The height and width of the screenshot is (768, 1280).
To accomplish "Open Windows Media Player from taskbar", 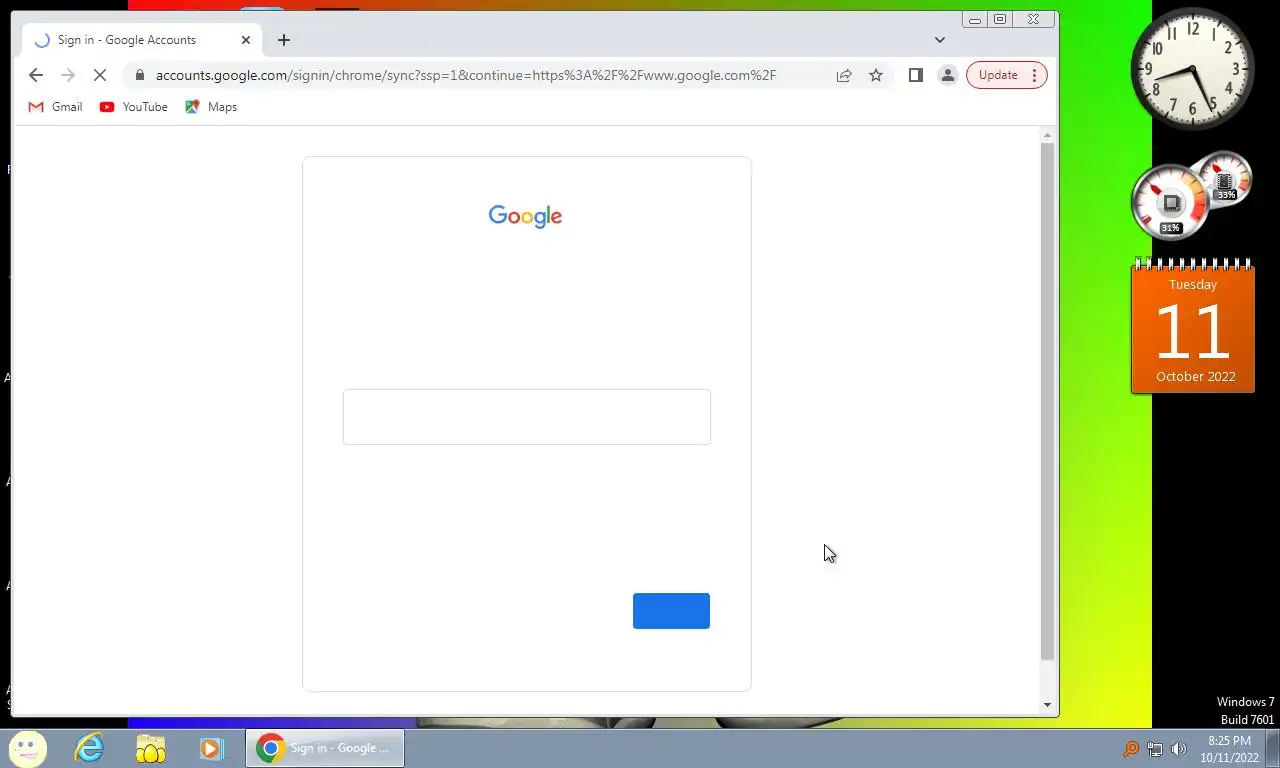I will pyautogui.click(x=210, y=748).
